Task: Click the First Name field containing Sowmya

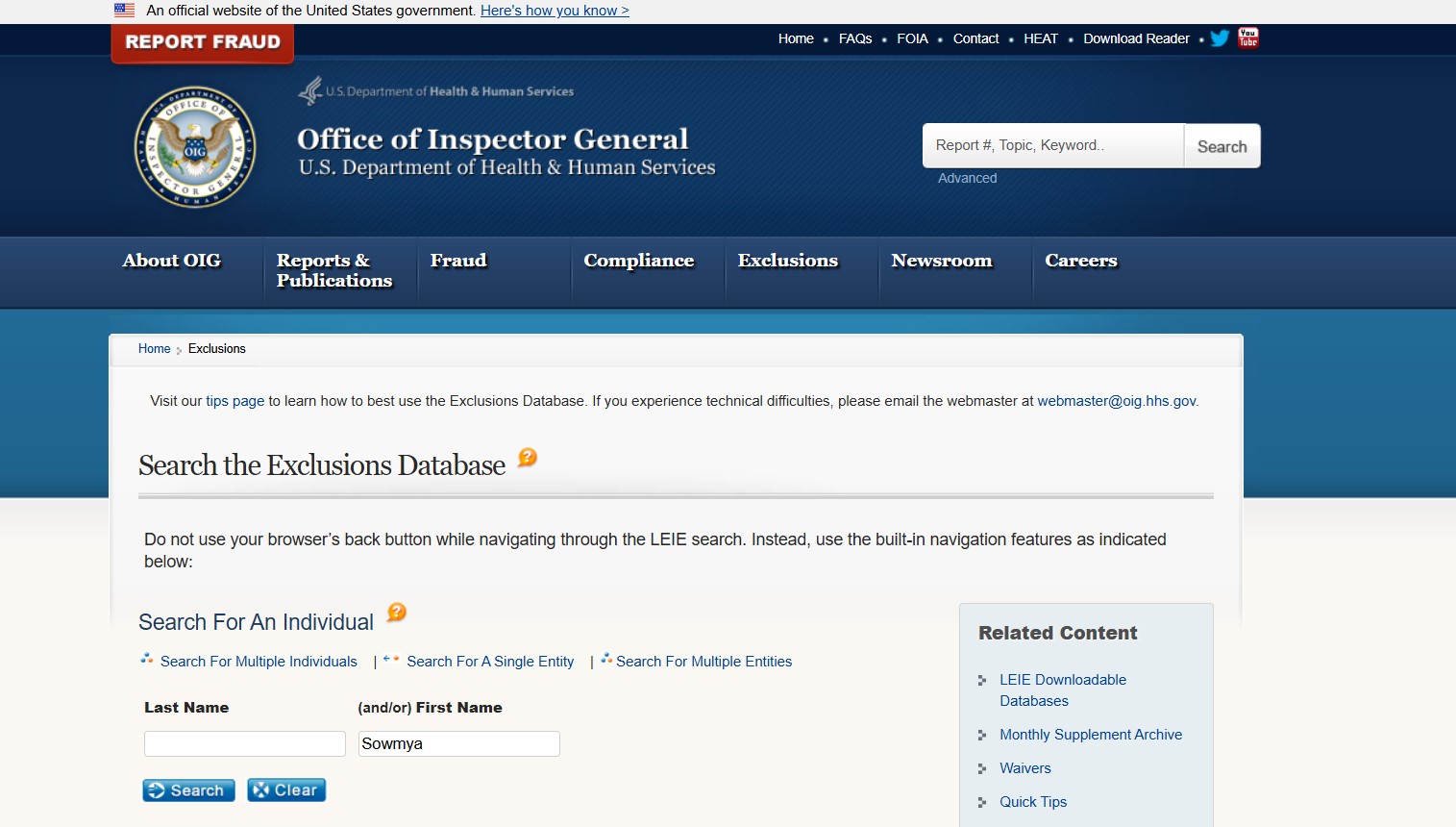Action: coord(459,743)
